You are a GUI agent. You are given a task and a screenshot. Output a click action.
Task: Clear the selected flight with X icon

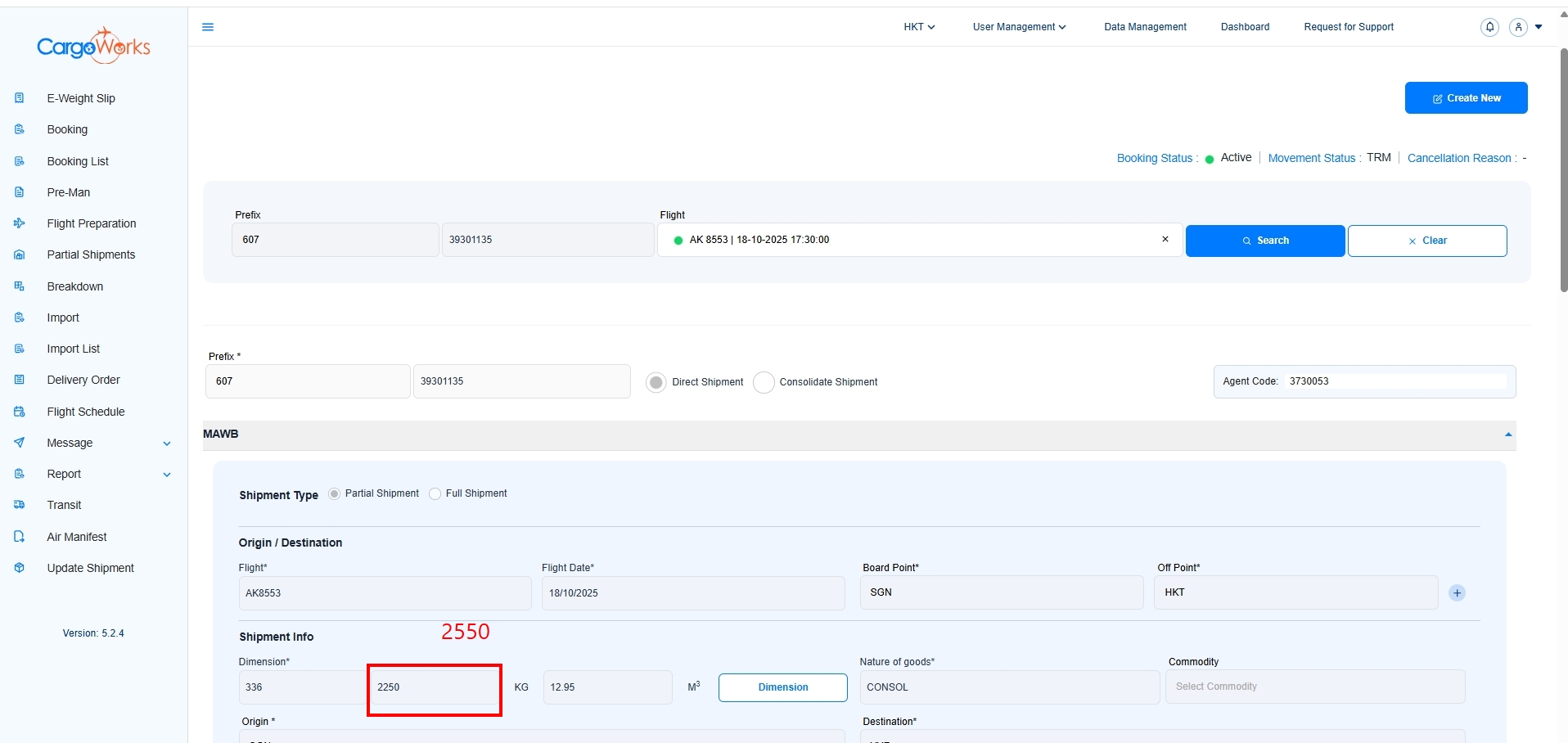[x=1165, y=240]
